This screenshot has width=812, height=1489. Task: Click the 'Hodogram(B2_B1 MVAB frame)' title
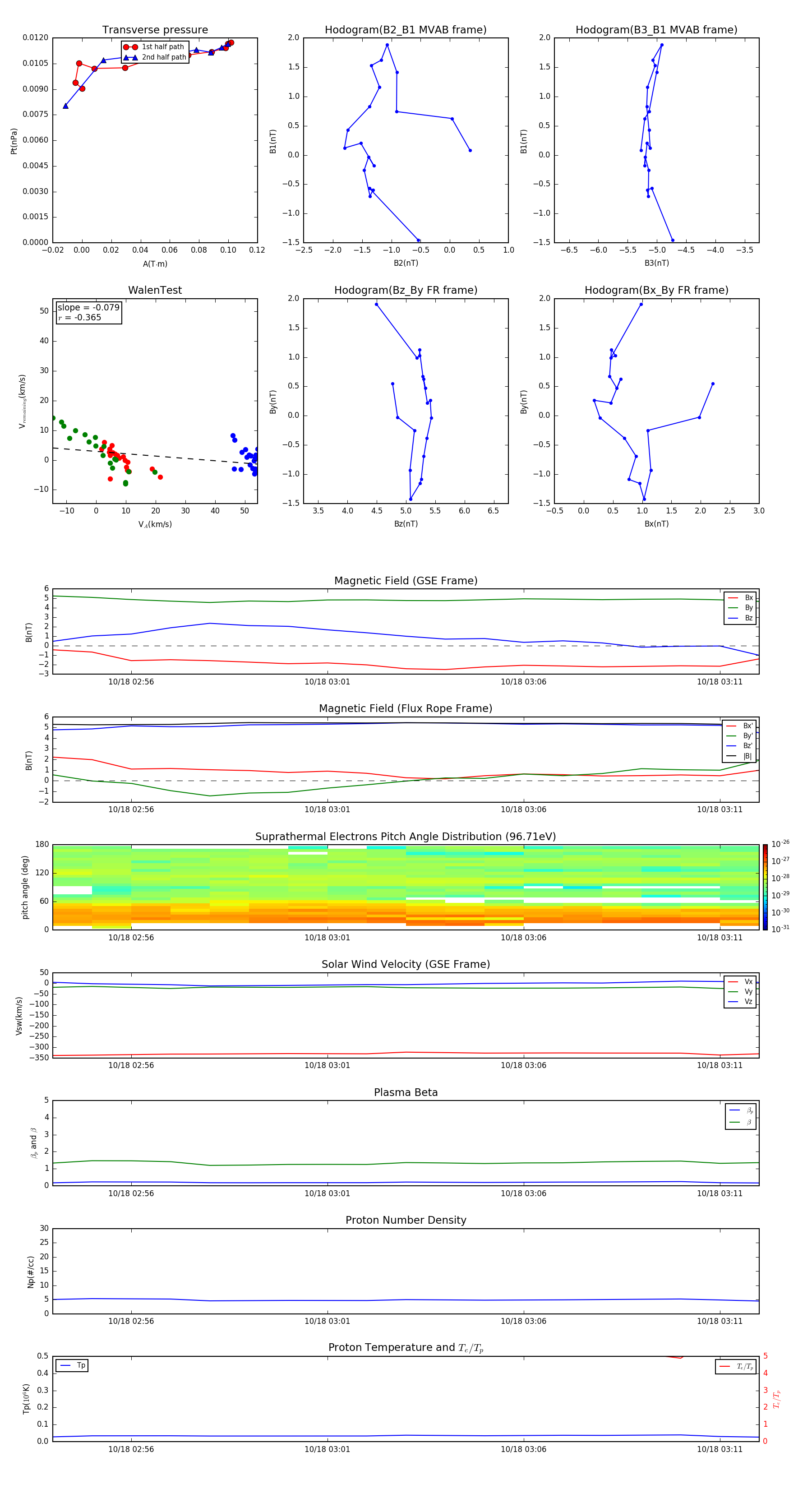(406, 30)
